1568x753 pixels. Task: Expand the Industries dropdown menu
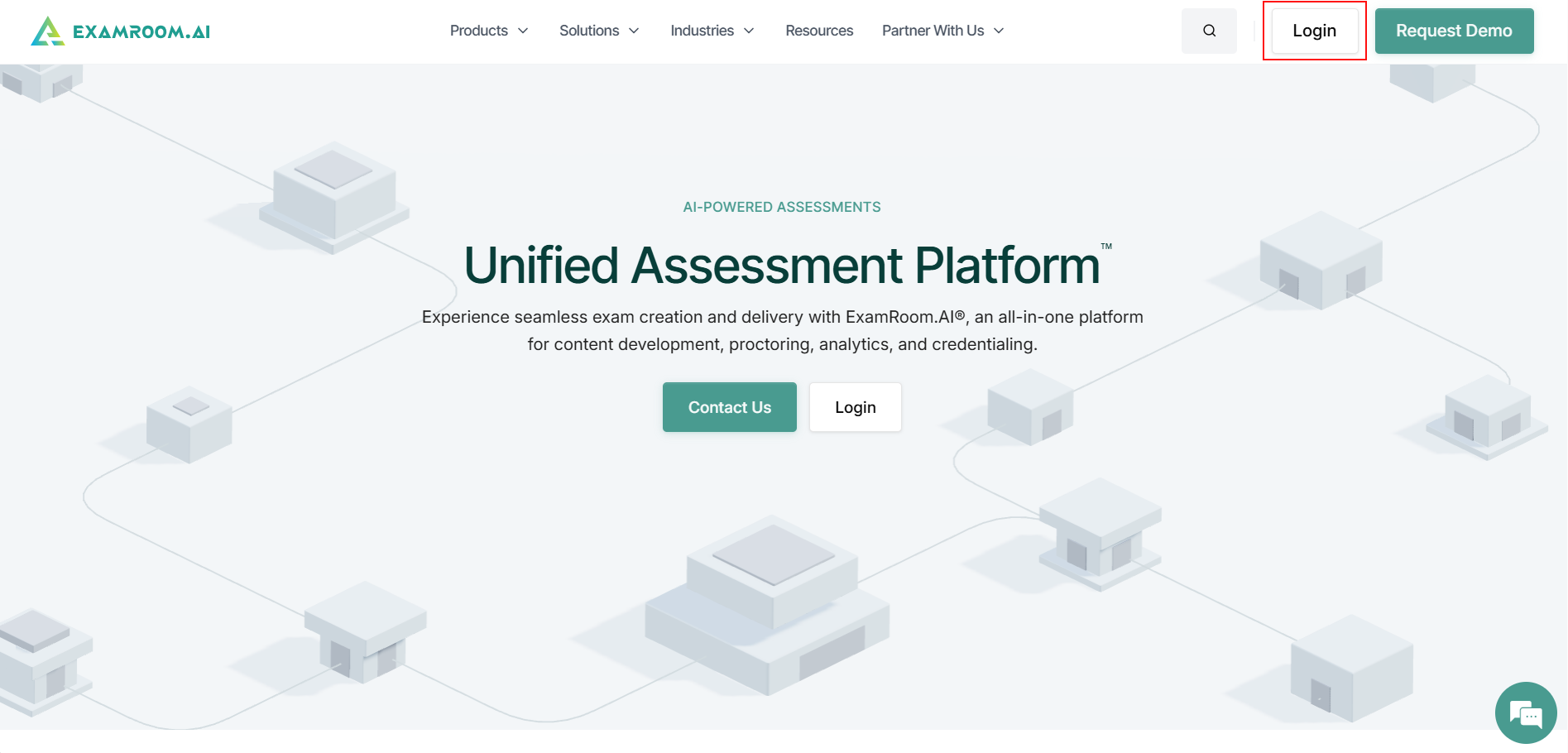tap(712, 31)
